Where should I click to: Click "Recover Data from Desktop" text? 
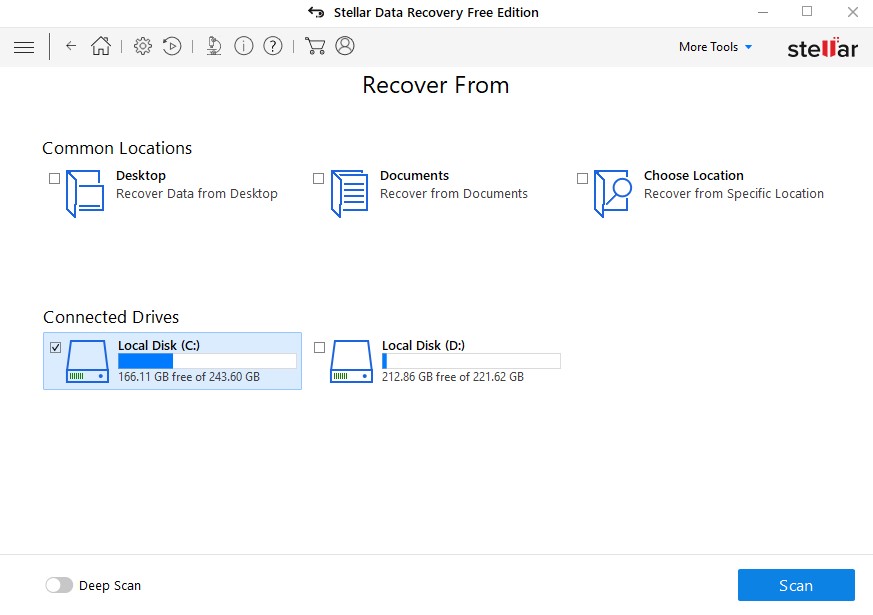197,194
